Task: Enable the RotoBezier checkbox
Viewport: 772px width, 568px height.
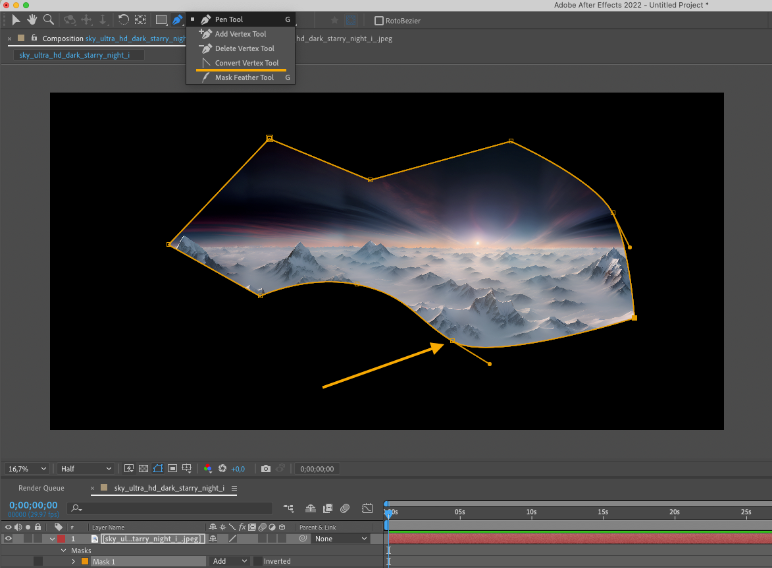Action: tap(378, 20)
